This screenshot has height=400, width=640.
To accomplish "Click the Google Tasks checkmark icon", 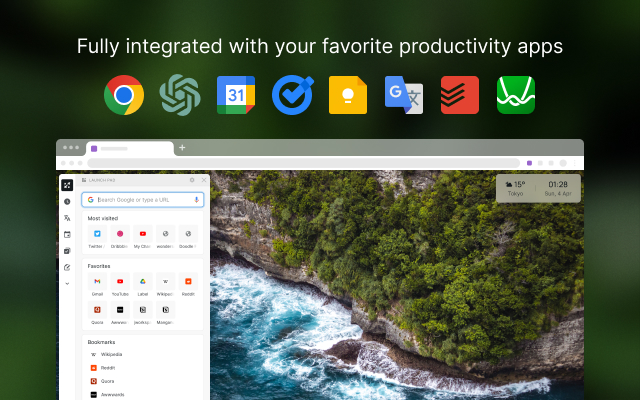I will [x=292, y=95].
